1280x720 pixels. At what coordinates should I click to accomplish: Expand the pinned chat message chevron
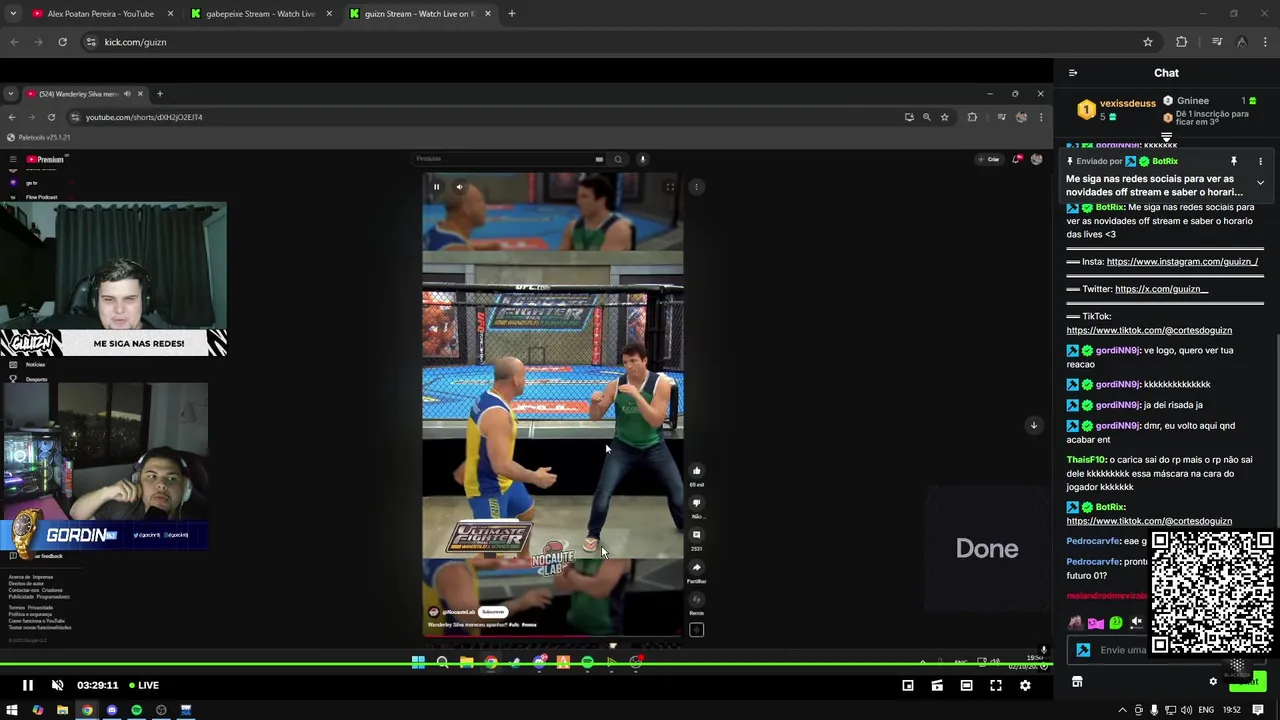point(1260,183)
